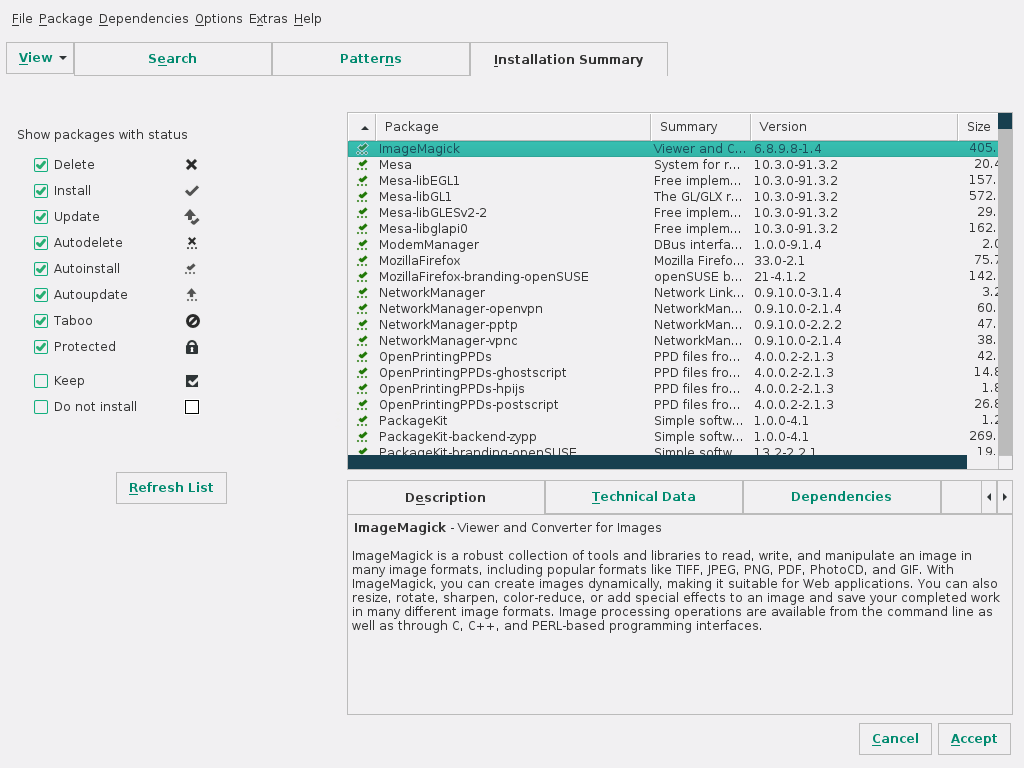Click the PackageKit package status icon
This screenshot has width=1024, height=768.
point(362,421)
